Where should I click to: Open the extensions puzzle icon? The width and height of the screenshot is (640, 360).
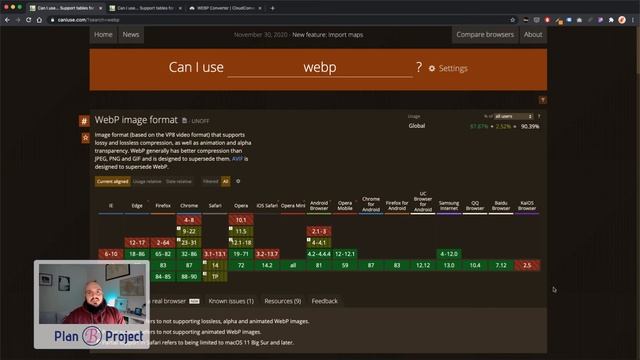click(x=611, y=20)
